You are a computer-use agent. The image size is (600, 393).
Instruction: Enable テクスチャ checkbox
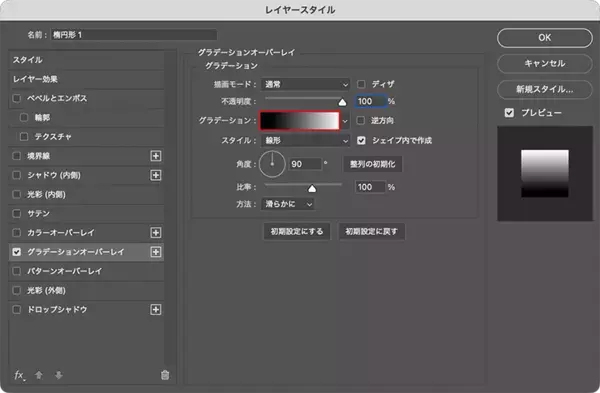24,137
